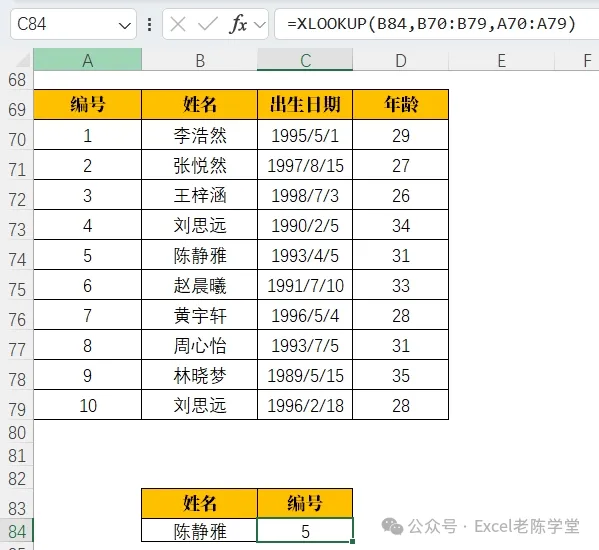Click the 年龄 header cell
599x550 pixels.
pyautogui.click(x=400, y=104)
